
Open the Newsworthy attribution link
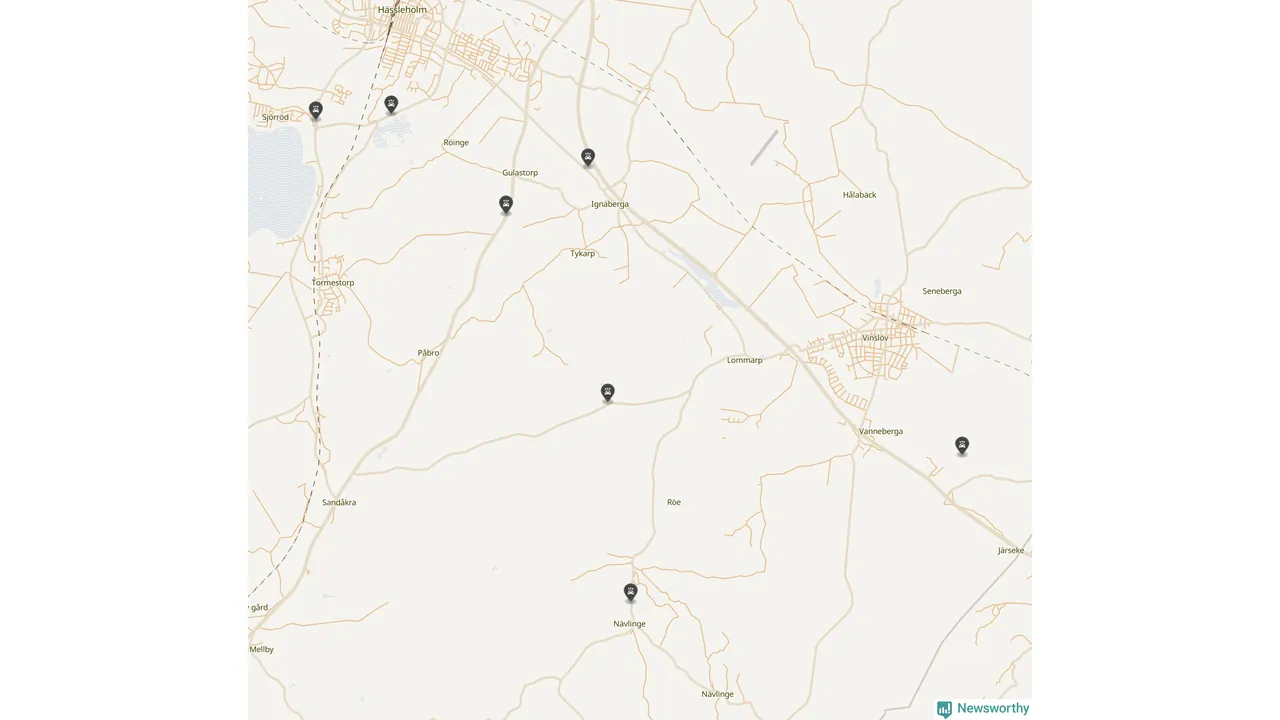(983, 709)
